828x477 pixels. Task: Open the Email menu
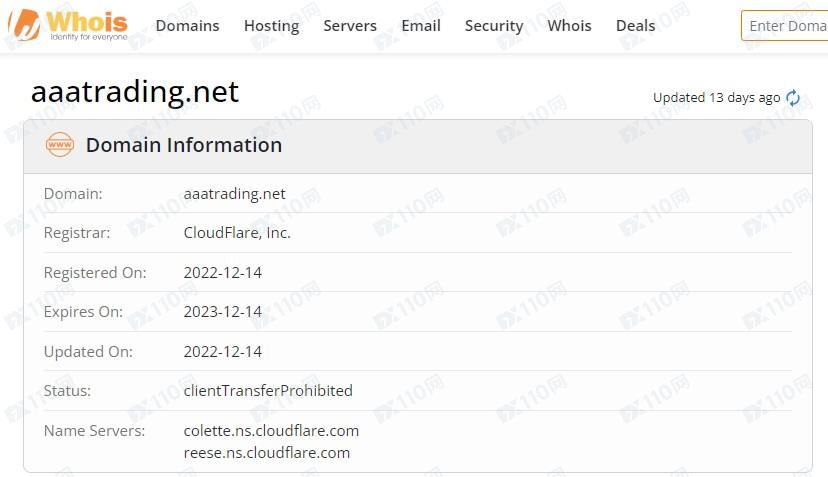pos(421,26)
